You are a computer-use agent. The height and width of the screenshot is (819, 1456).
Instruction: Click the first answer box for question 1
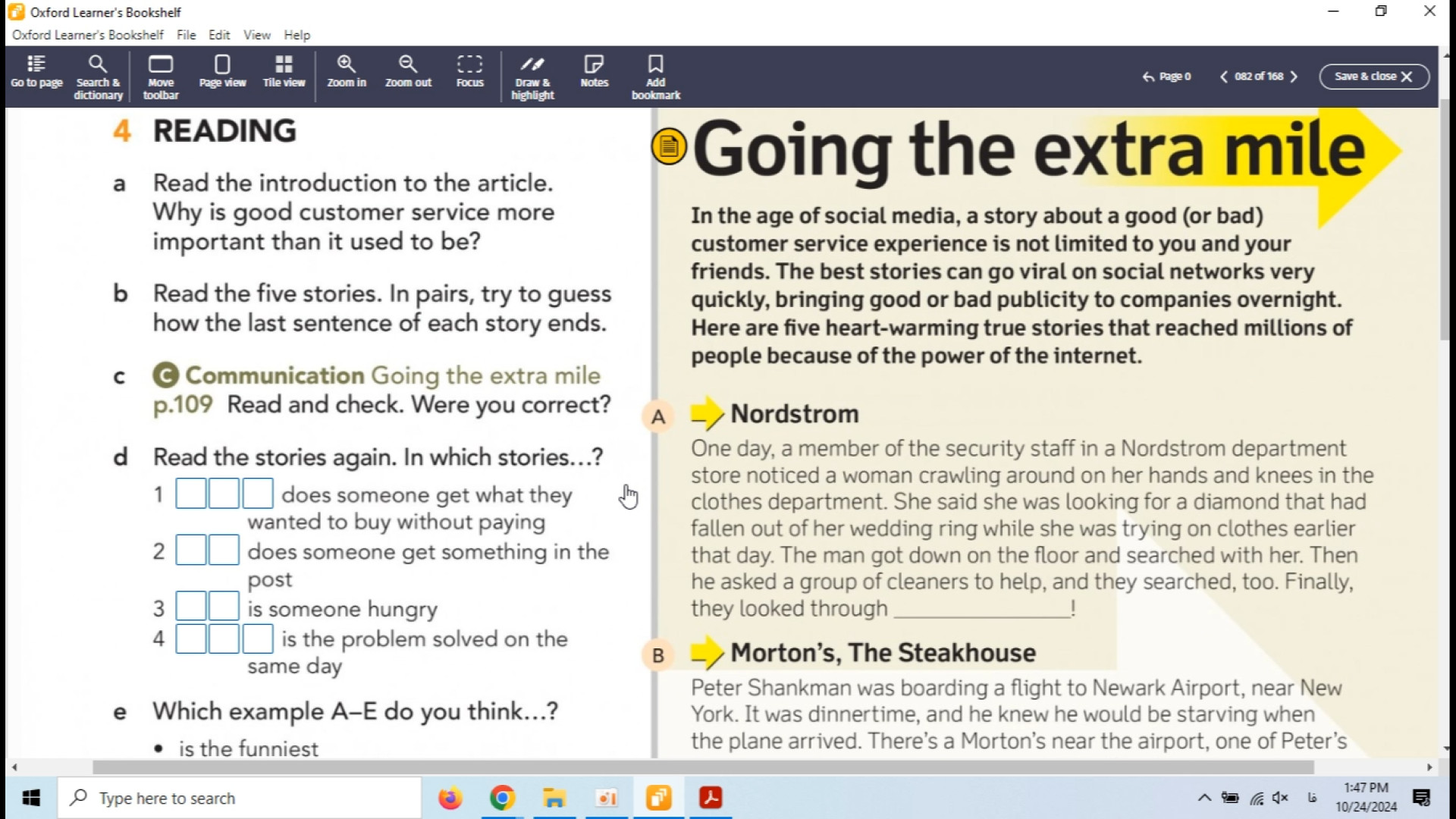pos(191,494)
